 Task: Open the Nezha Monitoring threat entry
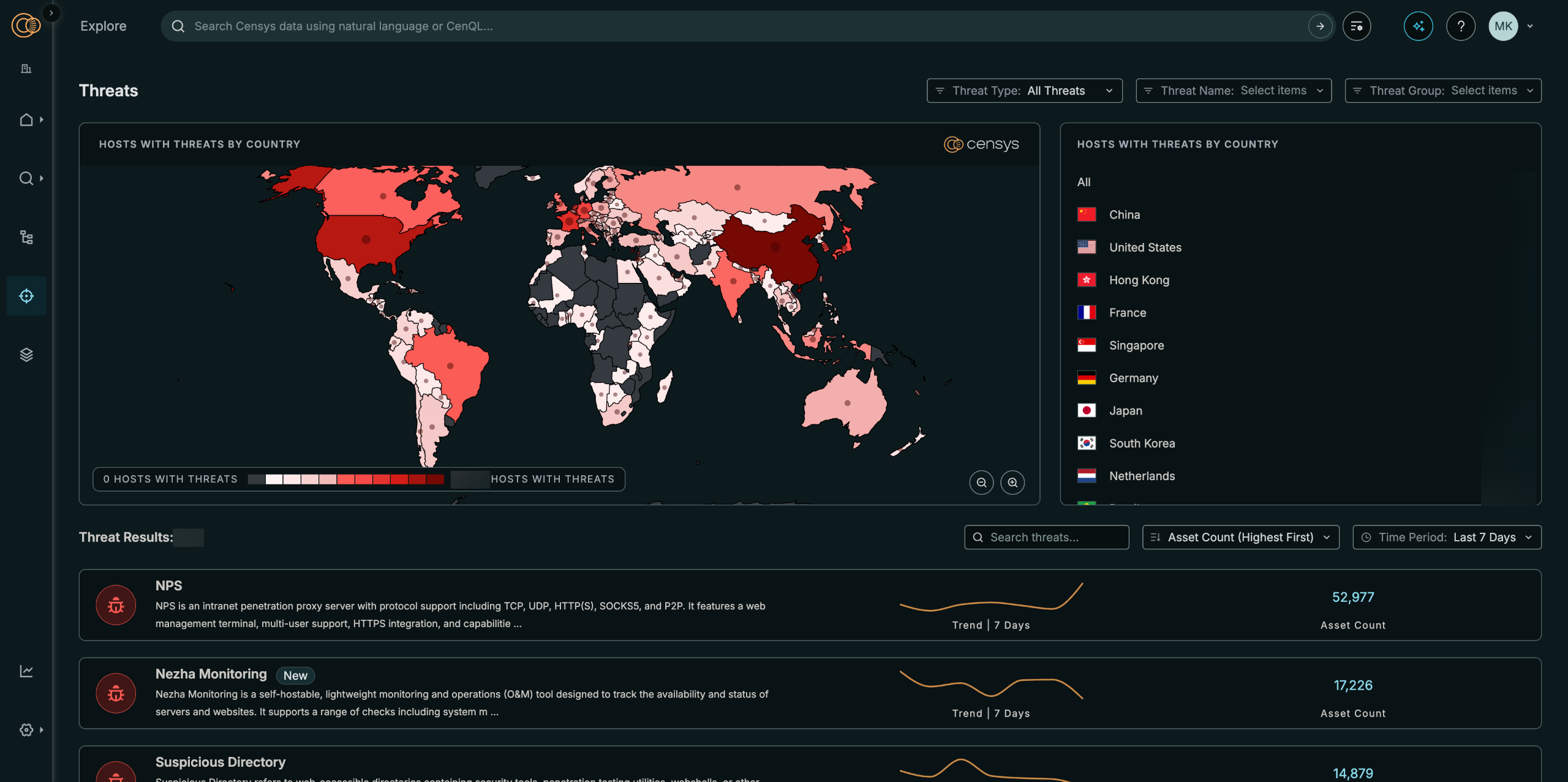(211, 674)
